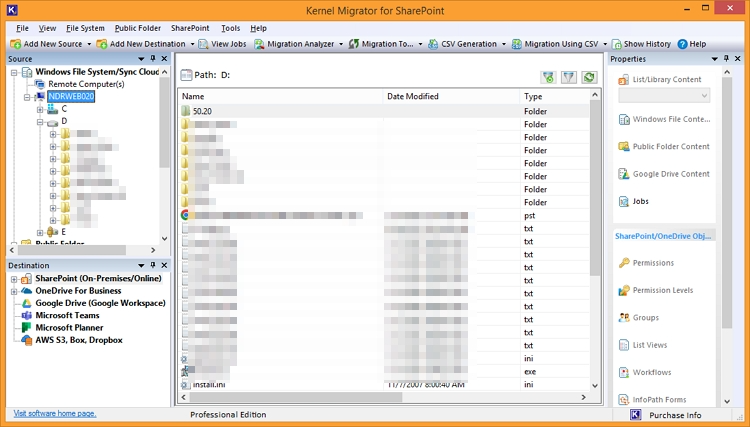
Task: Select Microsoft Planner destination
Action: (x=69, y=328)
